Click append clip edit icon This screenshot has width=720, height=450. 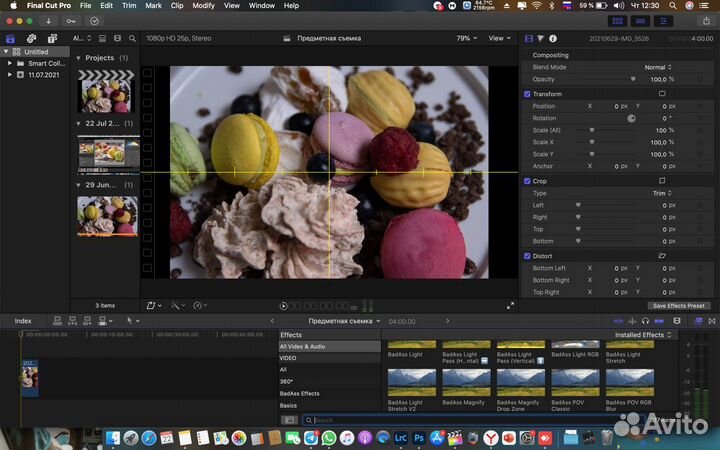(x=87, y=321)
